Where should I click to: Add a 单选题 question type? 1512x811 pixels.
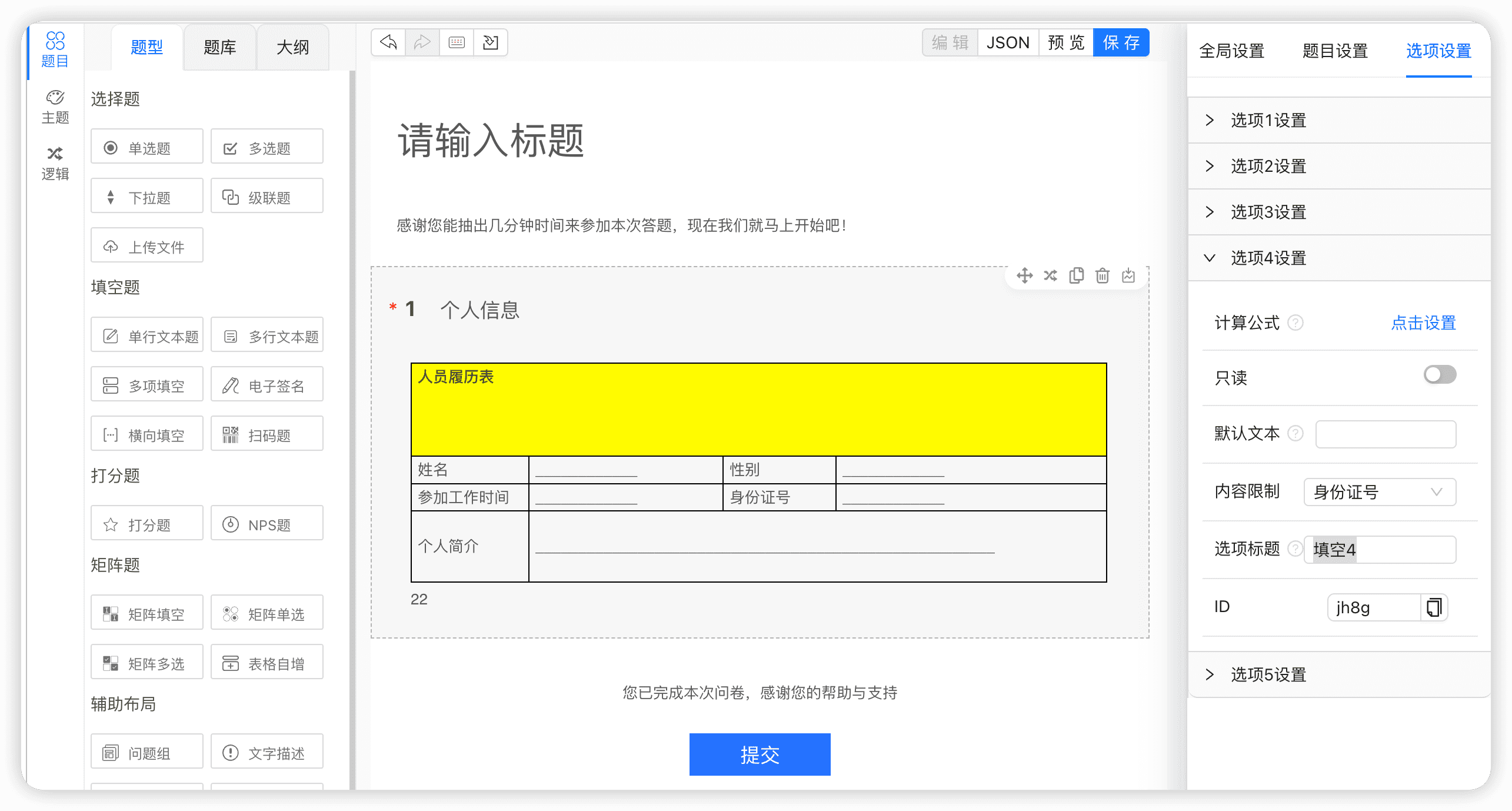pyautogui.click(x=147, y=147)
